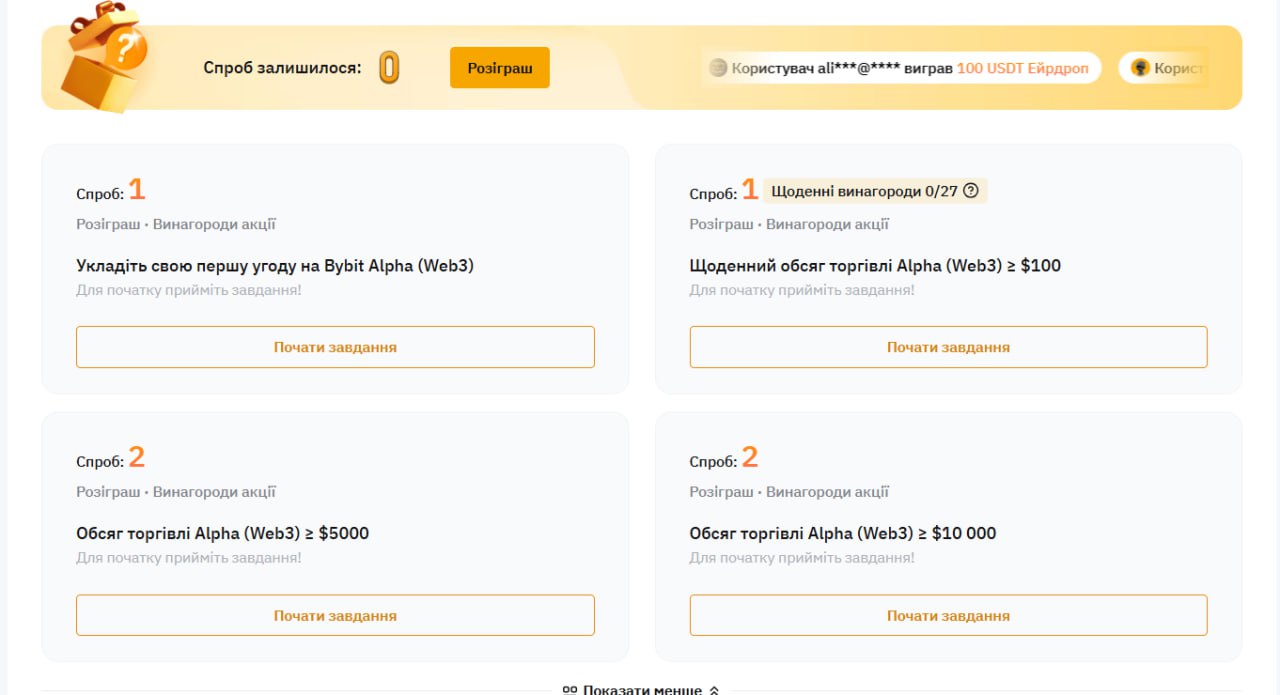
Task: Click Розіграш • Винагороди акції label in the first card
Action: pos(176,224)
